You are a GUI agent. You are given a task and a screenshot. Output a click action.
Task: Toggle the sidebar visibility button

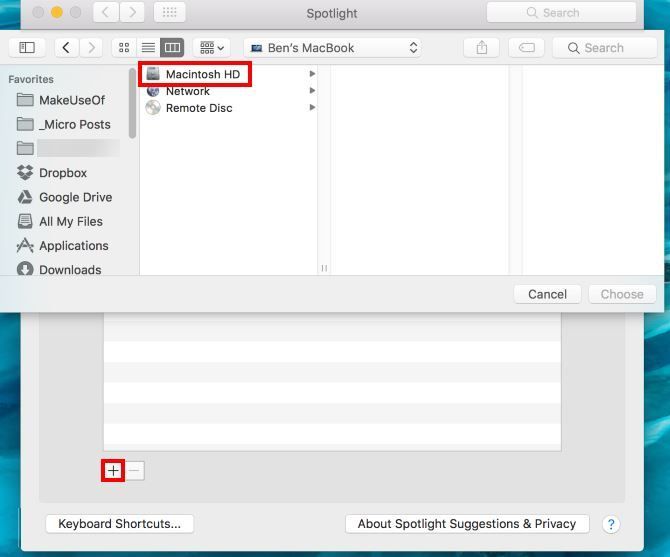pos(27,48)
